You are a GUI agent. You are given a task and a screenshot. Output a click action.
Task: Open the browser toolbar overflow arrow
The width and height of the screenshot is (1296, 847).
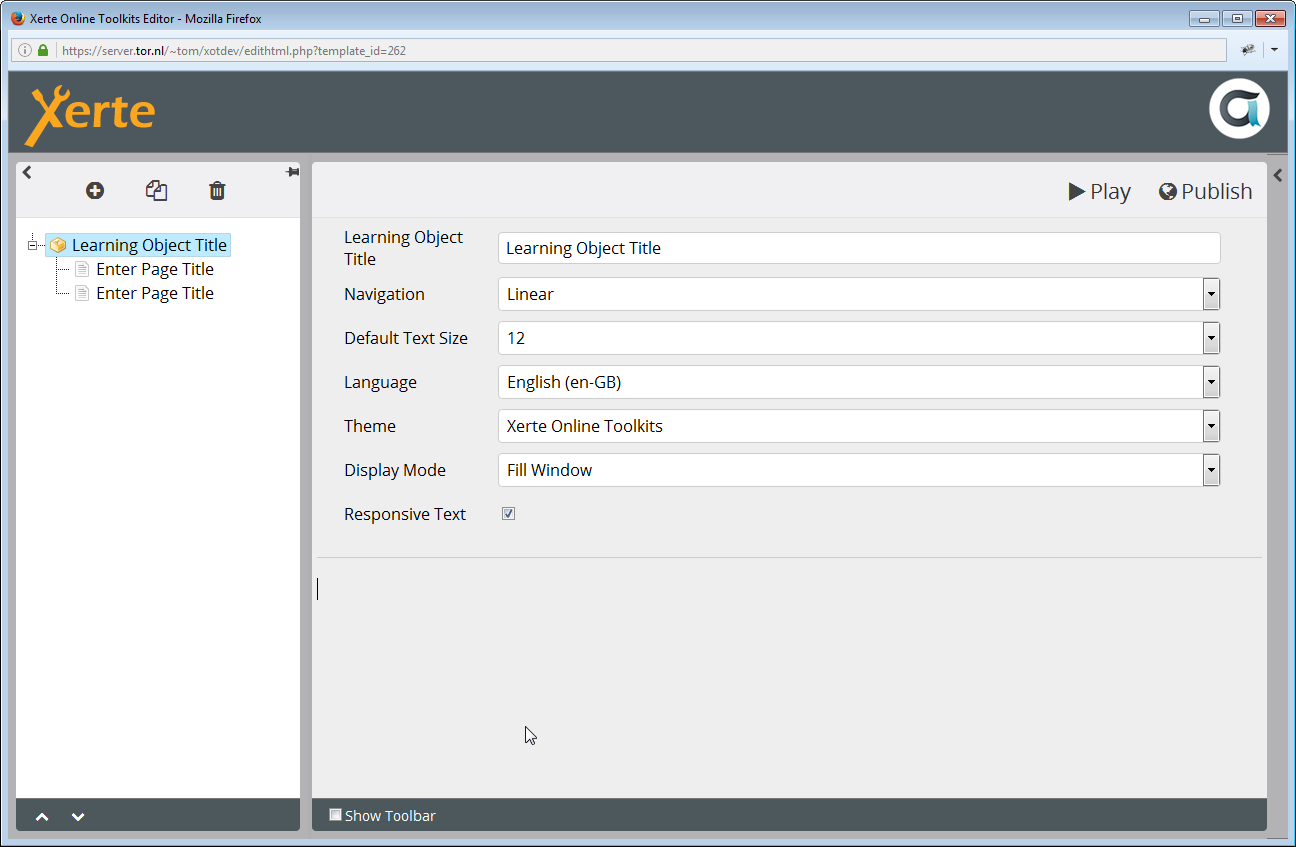1275,50
